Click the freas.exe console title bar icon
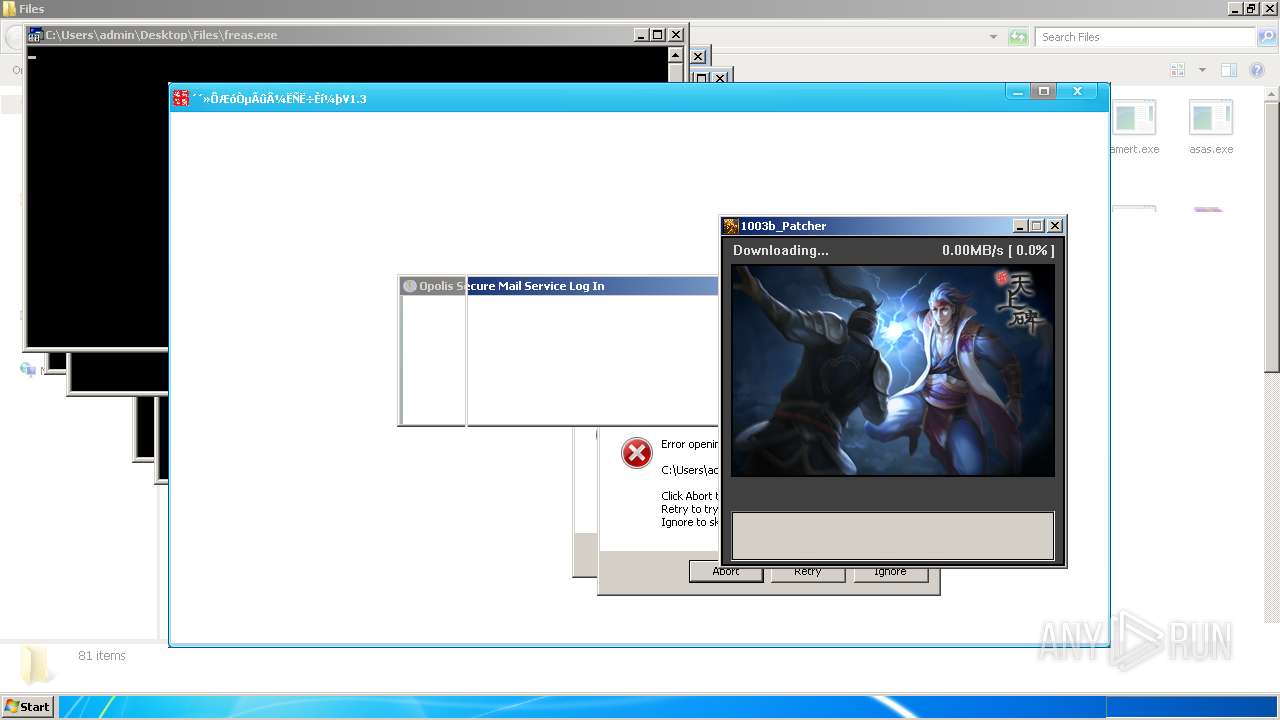 tap(36, 35)
